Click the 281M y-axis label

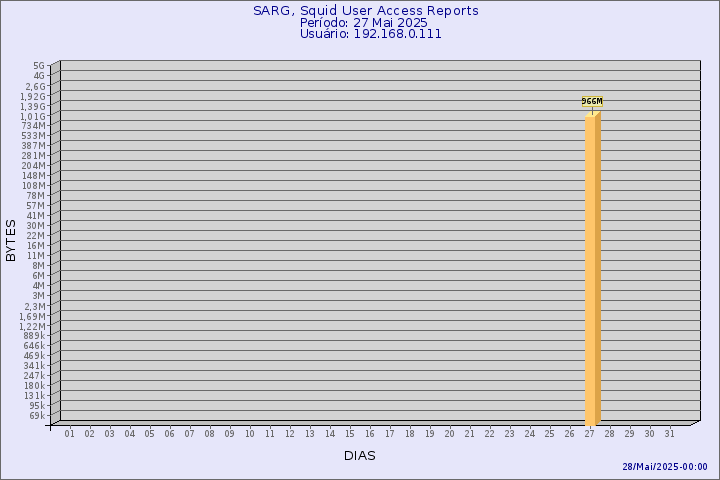point(34,156)
